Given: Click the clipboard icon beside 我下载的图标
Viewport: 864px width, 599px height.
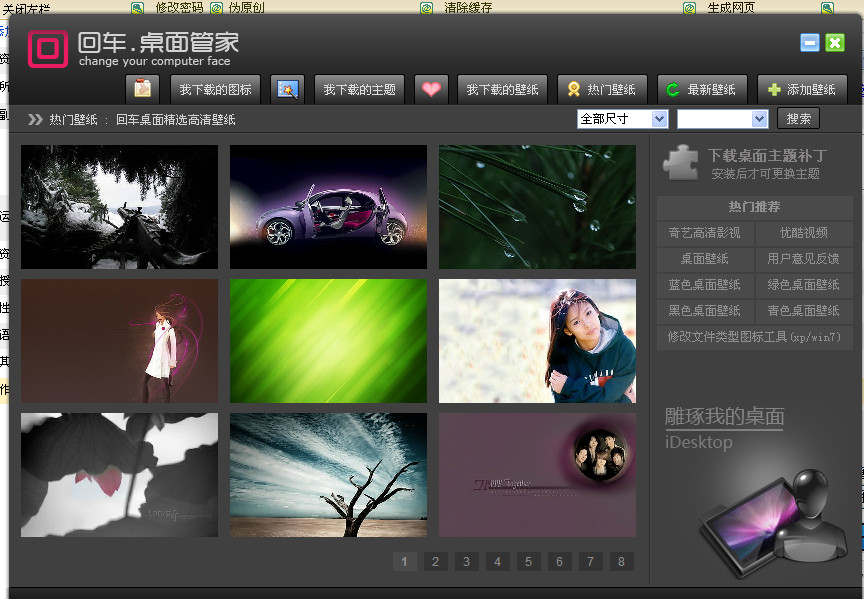Looking at the screenshot, I should pos(142,88).
